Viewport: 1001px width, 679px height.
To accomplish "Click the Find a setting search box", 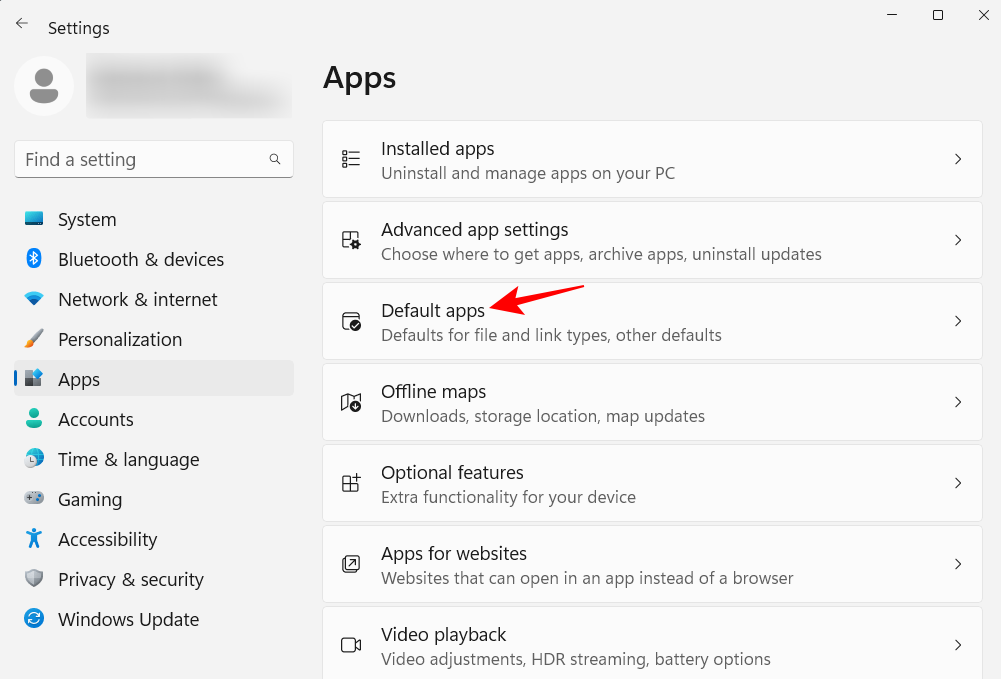I will coord(153,159).
